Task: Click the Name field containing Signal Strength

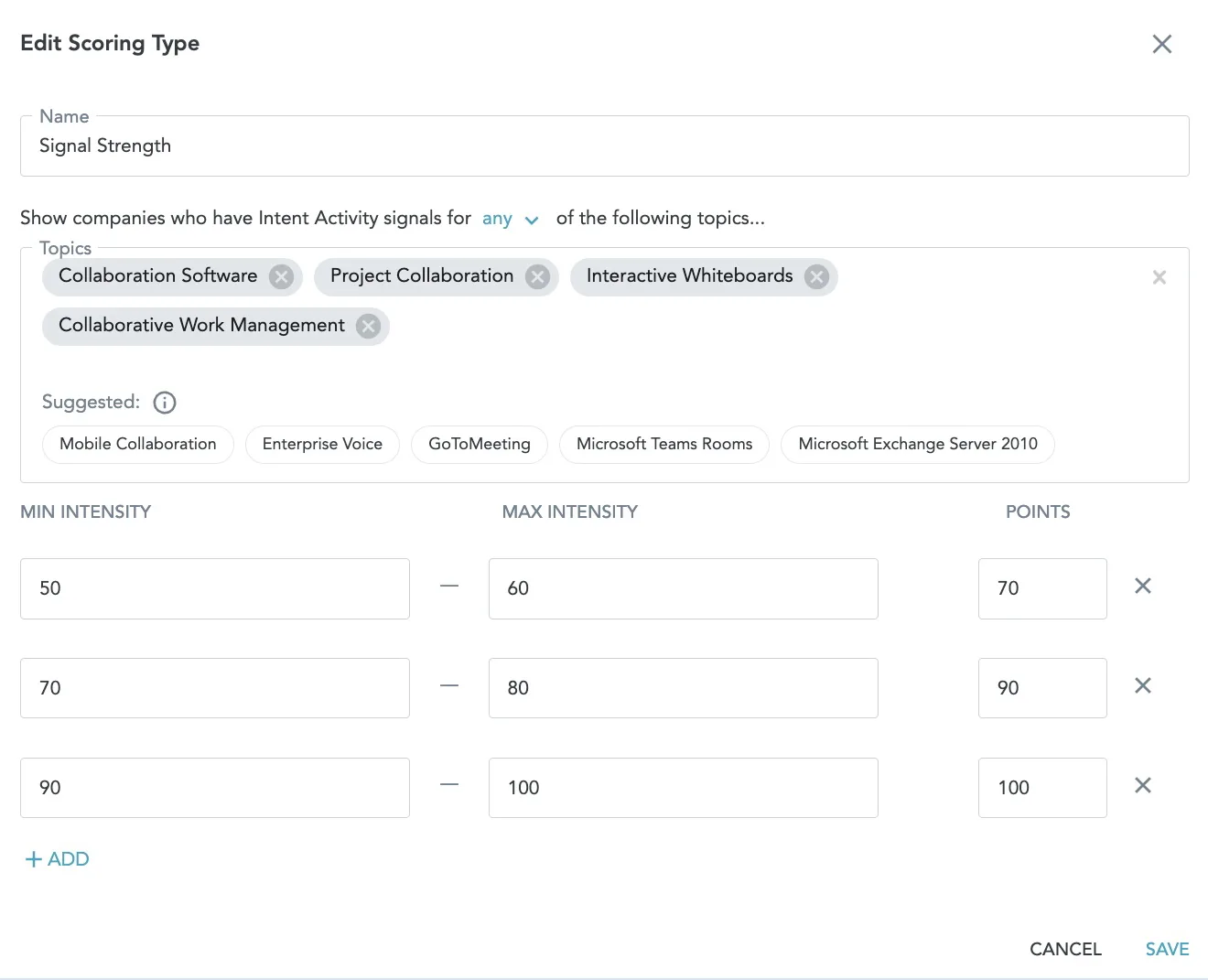Action: pyautogui.click(x=604, y=146)
